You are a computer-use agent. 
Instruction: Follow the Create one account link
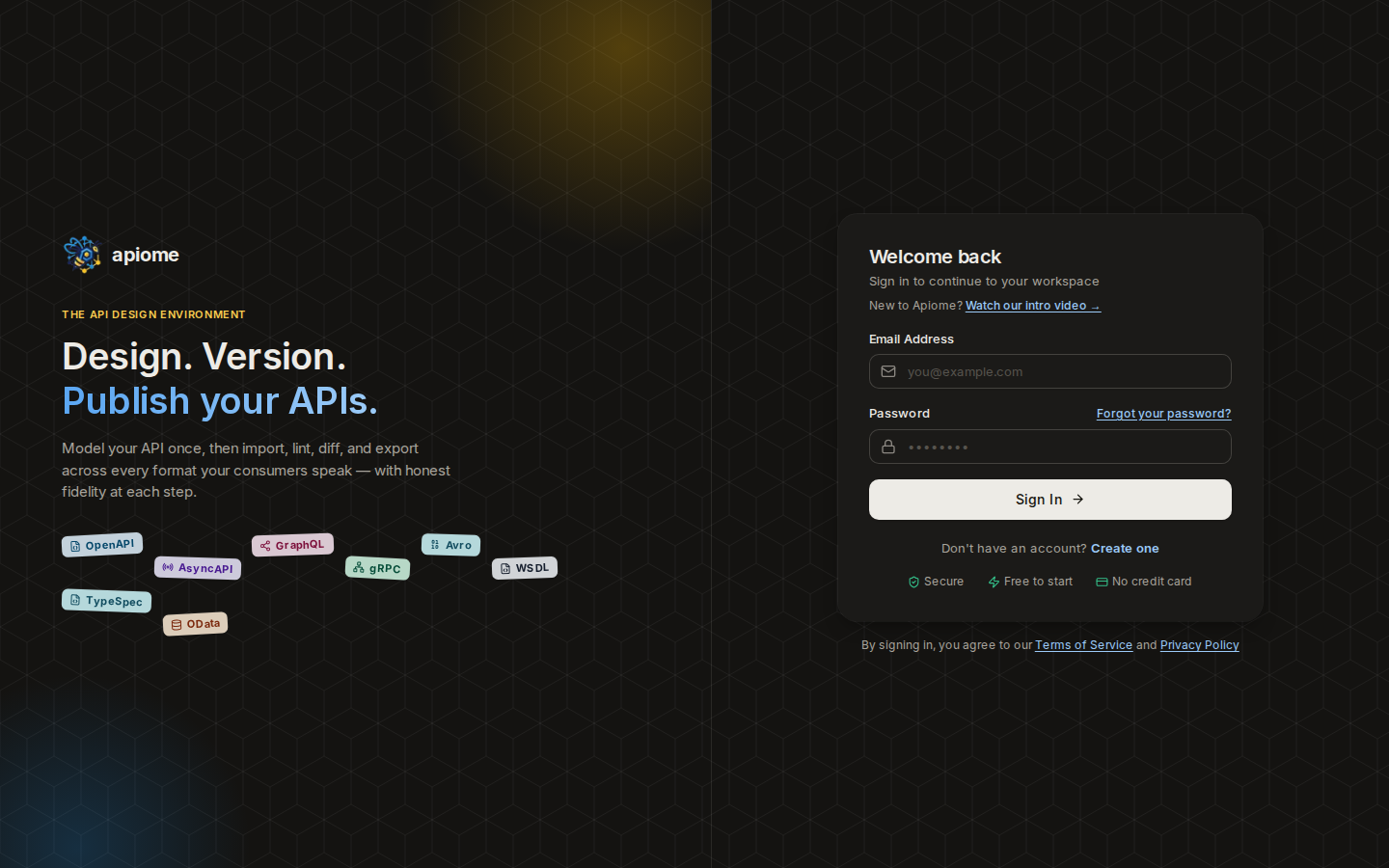click(x=1125, y=549)
